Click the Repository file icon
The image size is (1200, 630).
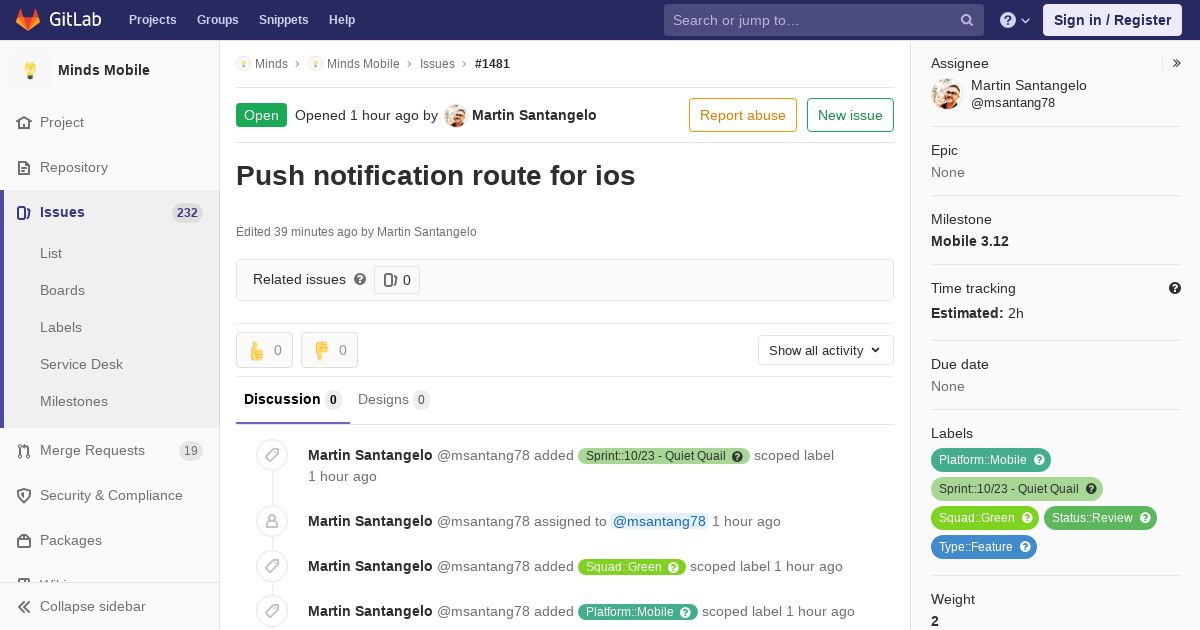(24, 167)
